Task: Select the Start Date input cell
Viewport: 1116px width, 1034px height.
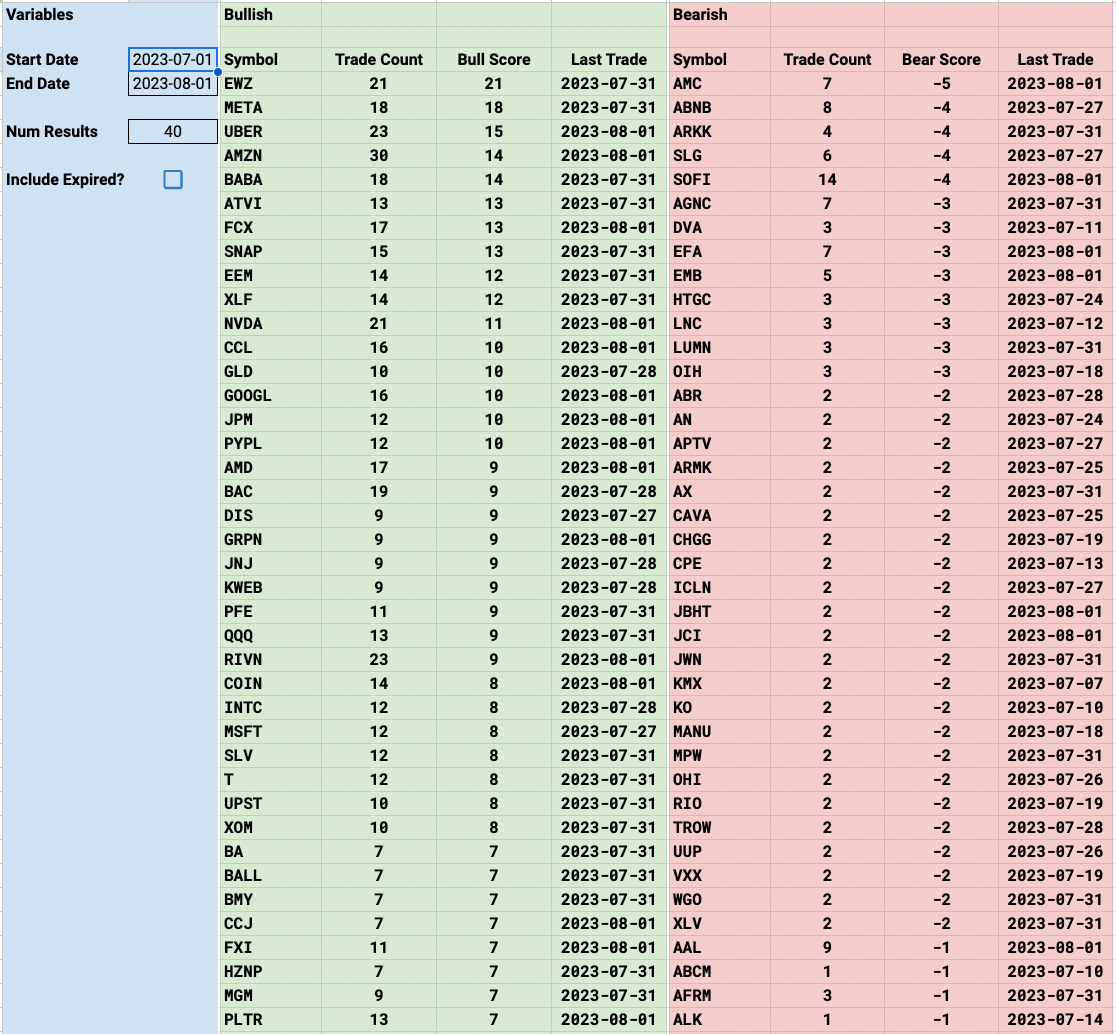Action: (173, 60)
